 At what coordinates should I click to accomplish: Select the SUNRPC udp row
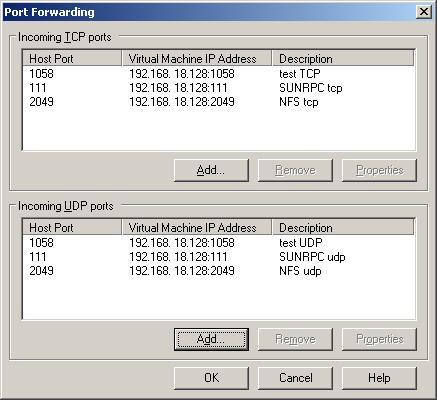(x=219, y=257)
